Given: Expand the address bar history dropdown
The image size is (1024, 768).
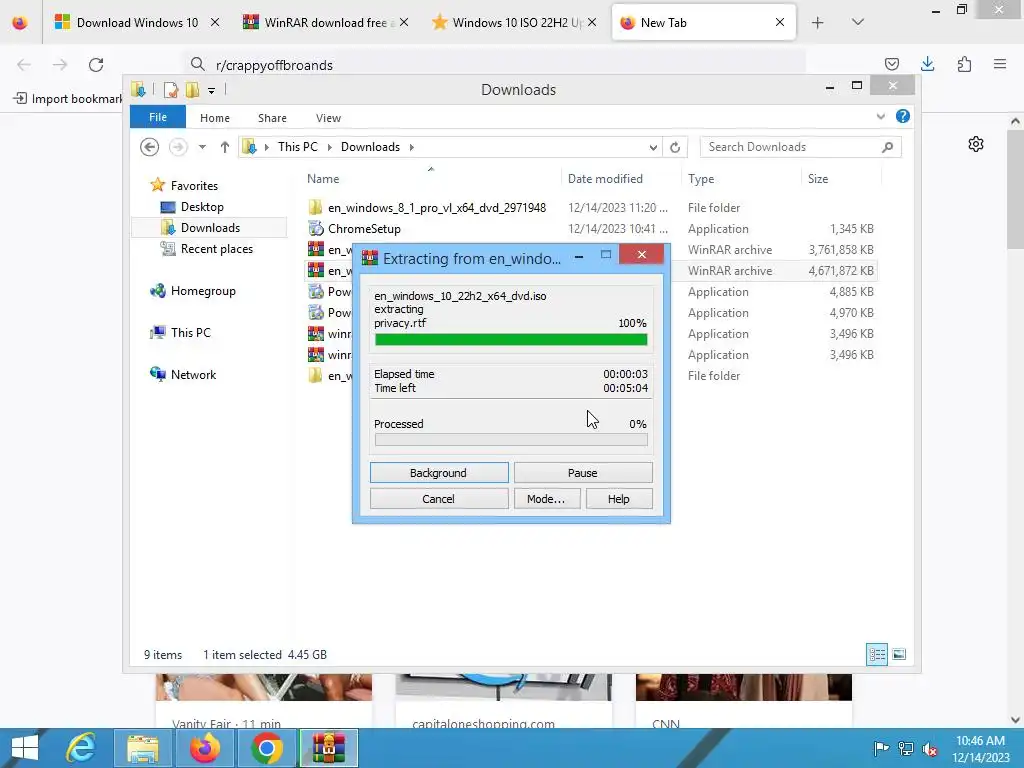Looking at the screenshot, I should click(653, 148).
